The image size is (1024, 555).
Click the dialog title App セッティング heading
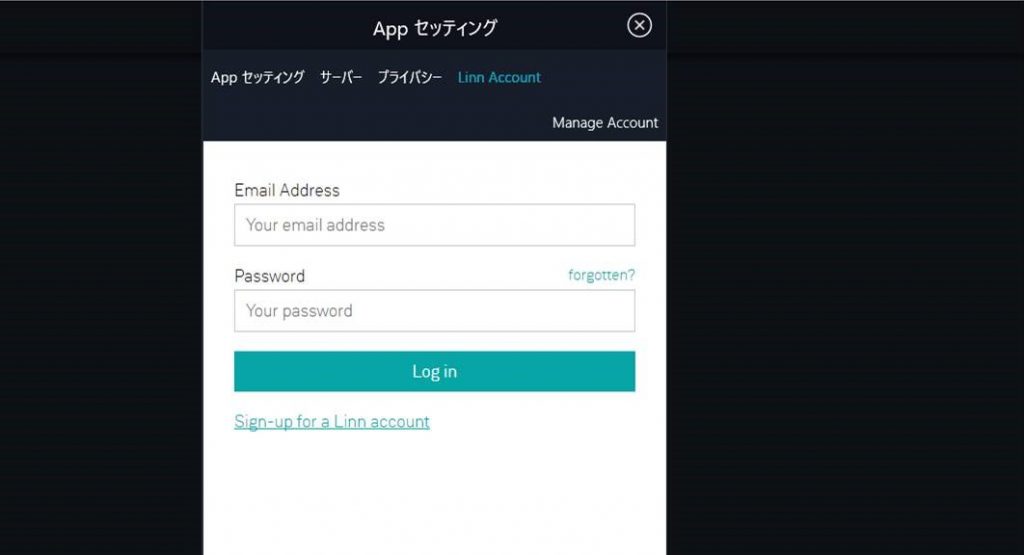pos(434,28)
